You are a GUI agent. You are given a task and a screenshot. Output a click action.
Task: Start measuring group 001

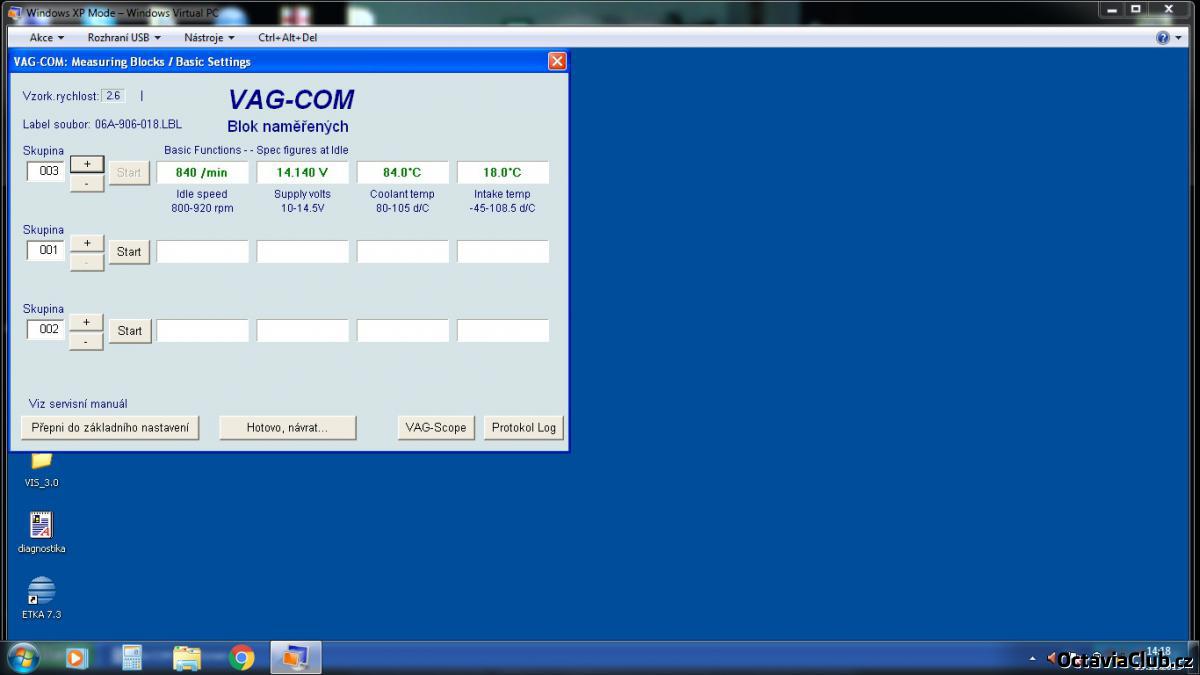[x=129, y=252]
